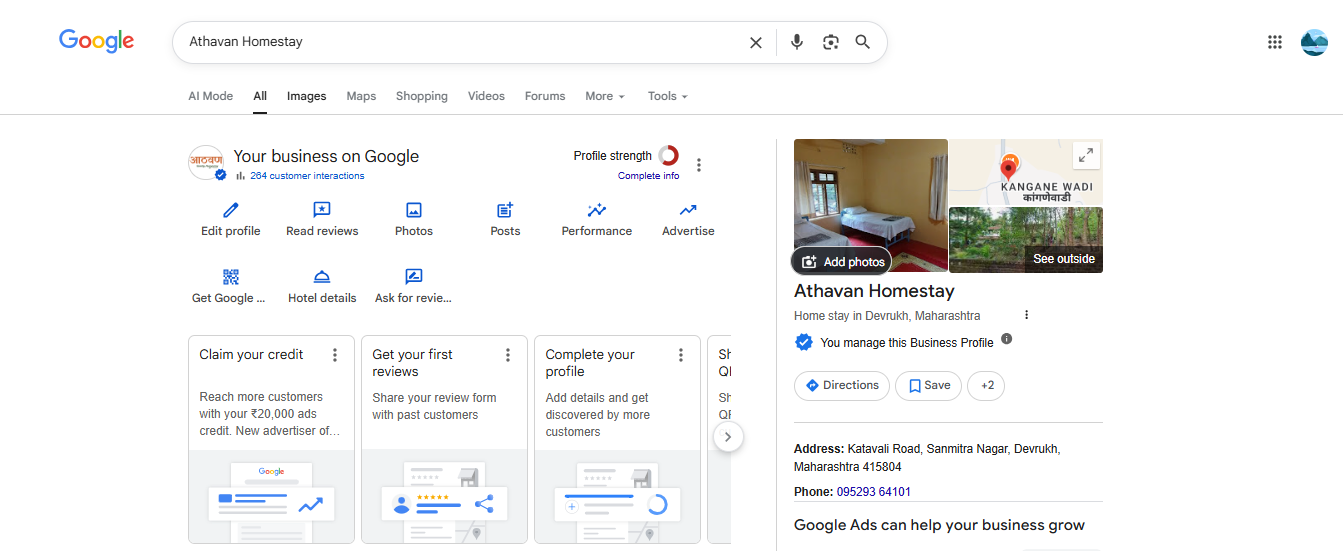The image size is (1343, 551).
Task: Start voice search with microphone icon
Action: (x=797, y=42)
